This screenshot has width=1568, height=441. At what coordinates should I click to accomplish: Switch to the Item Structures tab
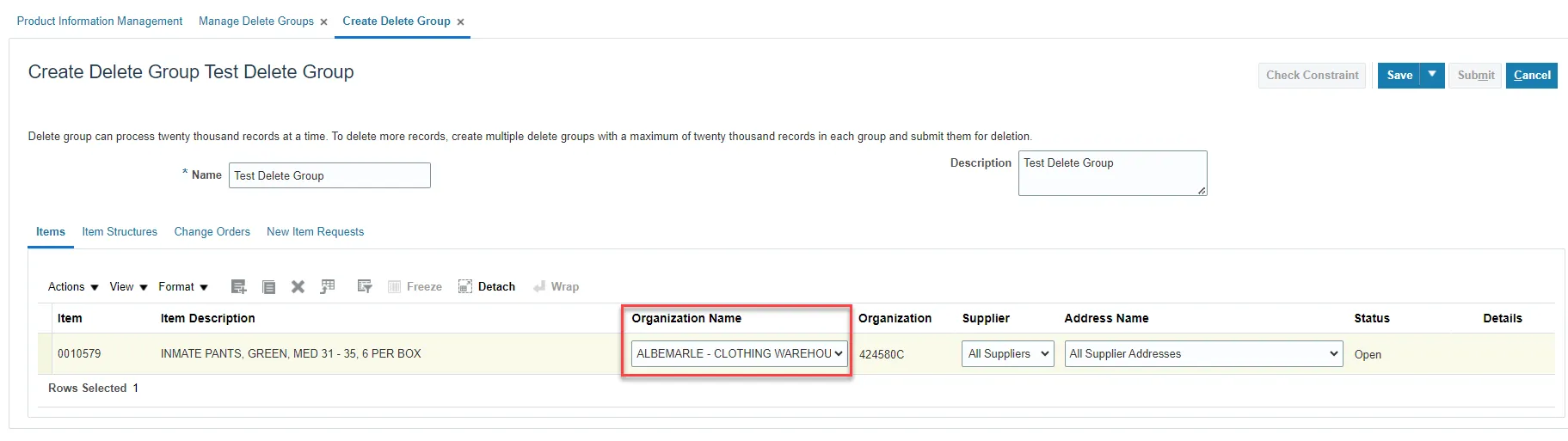120,232
